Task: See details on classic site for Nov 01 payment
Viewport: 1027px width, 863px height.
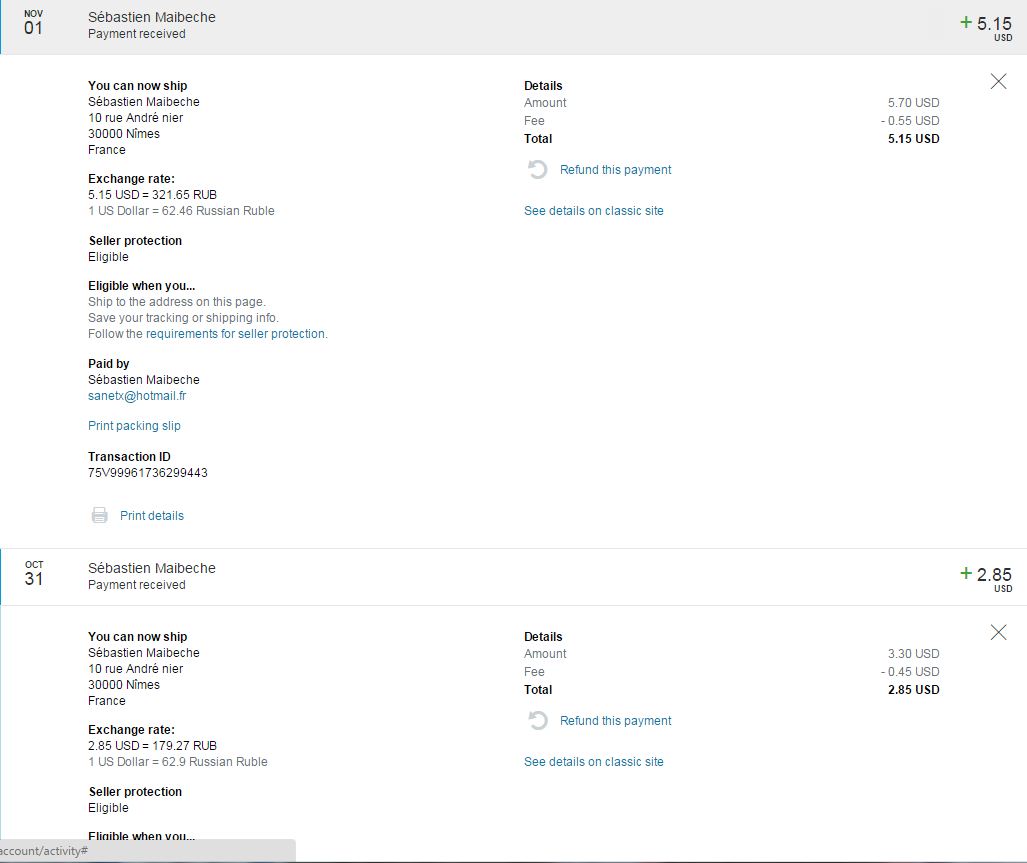Action: point(593,211)
